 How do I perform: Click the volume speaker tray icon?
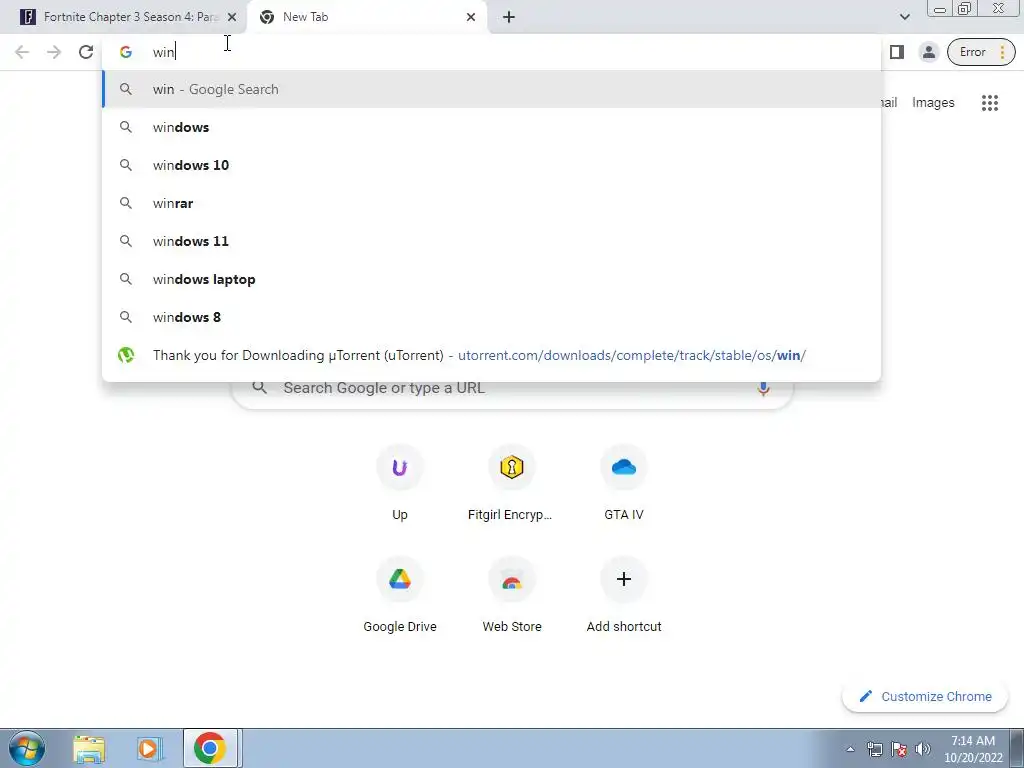[x=923, y=749]
